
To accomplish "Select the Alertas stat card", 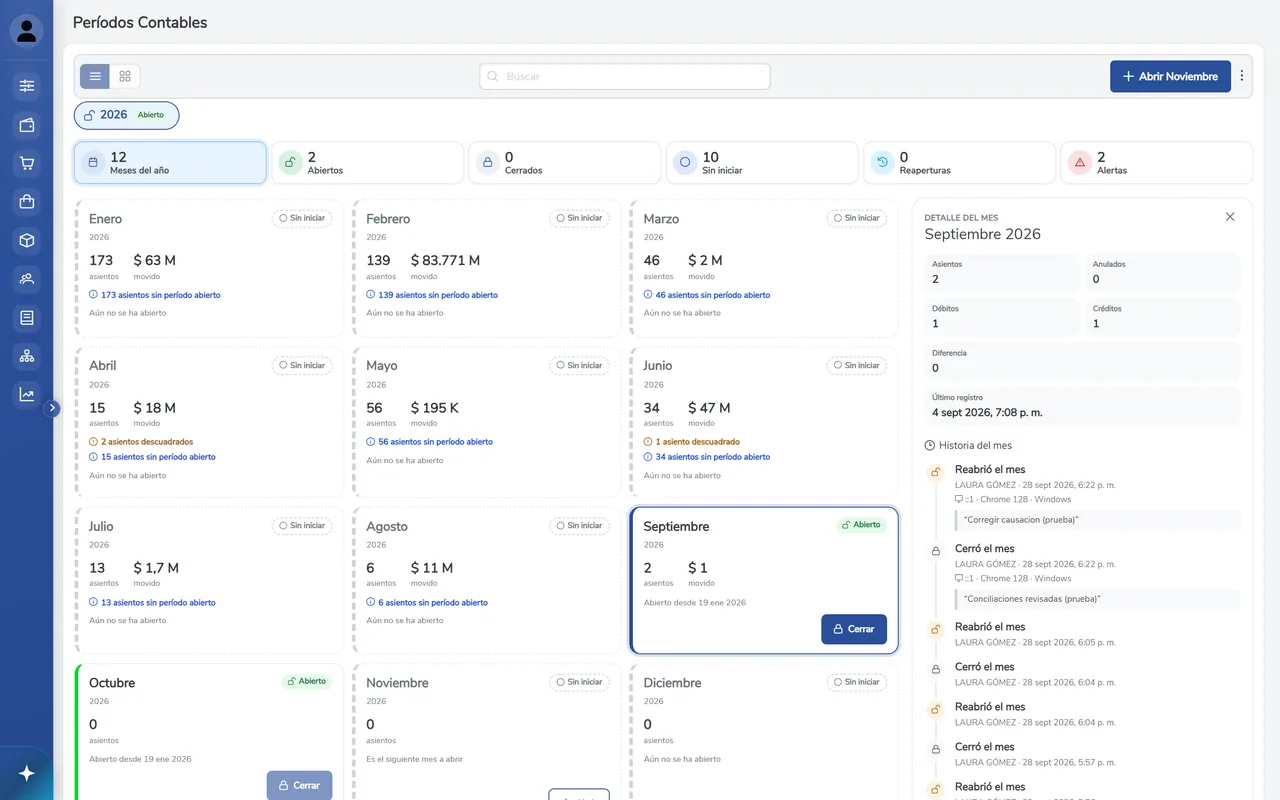I will [x=1156, y=163].
